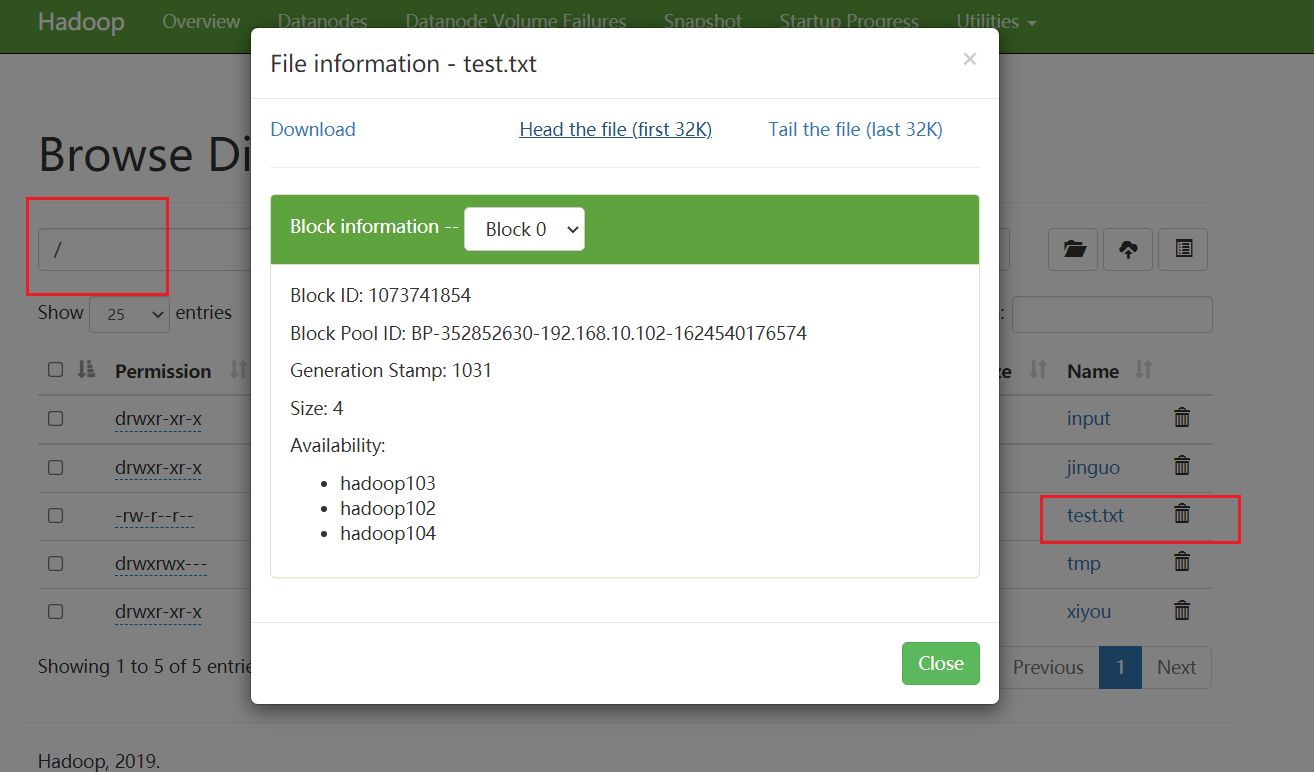Check the box for the test.txt row
Image resolution: width=1314 pixels, height=772 pixels.
tap(55, 515)
